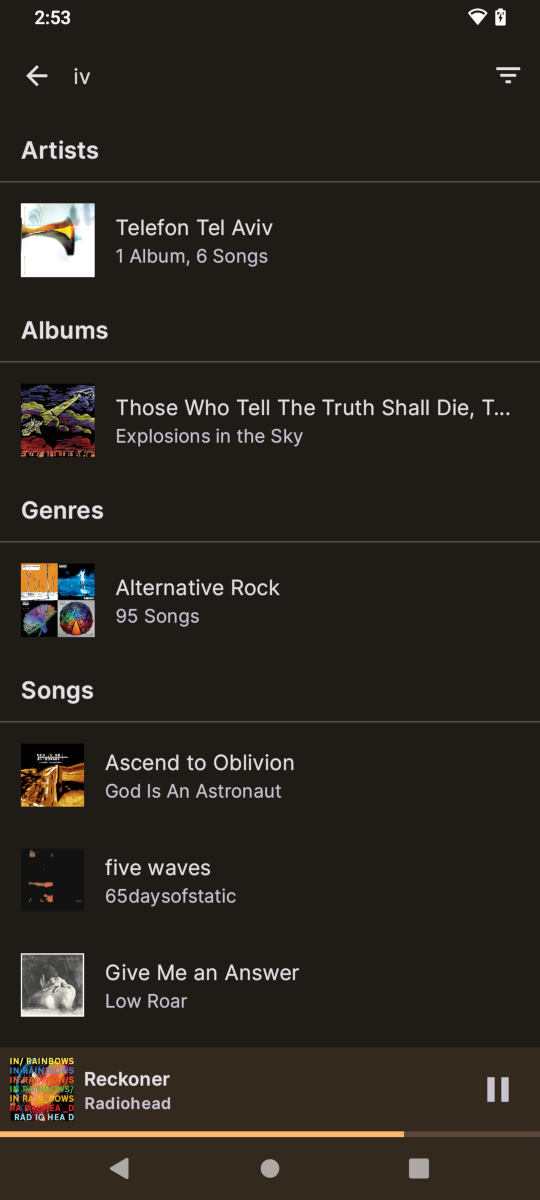540x1200 pixels.
Task: Tap Android back navigation triangle
Action: pyautogui.click(x=119, y=1168)
